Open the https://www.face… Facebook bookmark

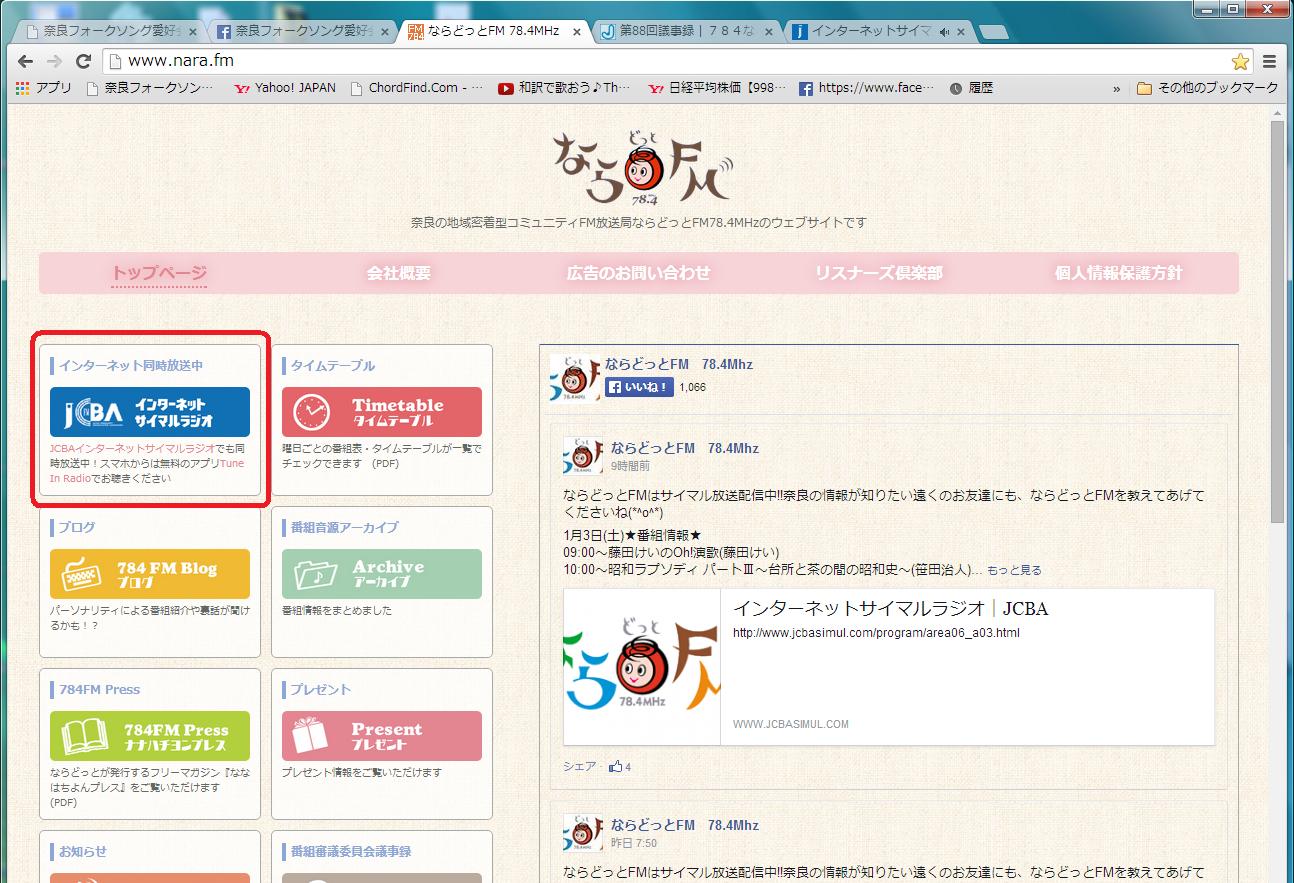(867, 88)
